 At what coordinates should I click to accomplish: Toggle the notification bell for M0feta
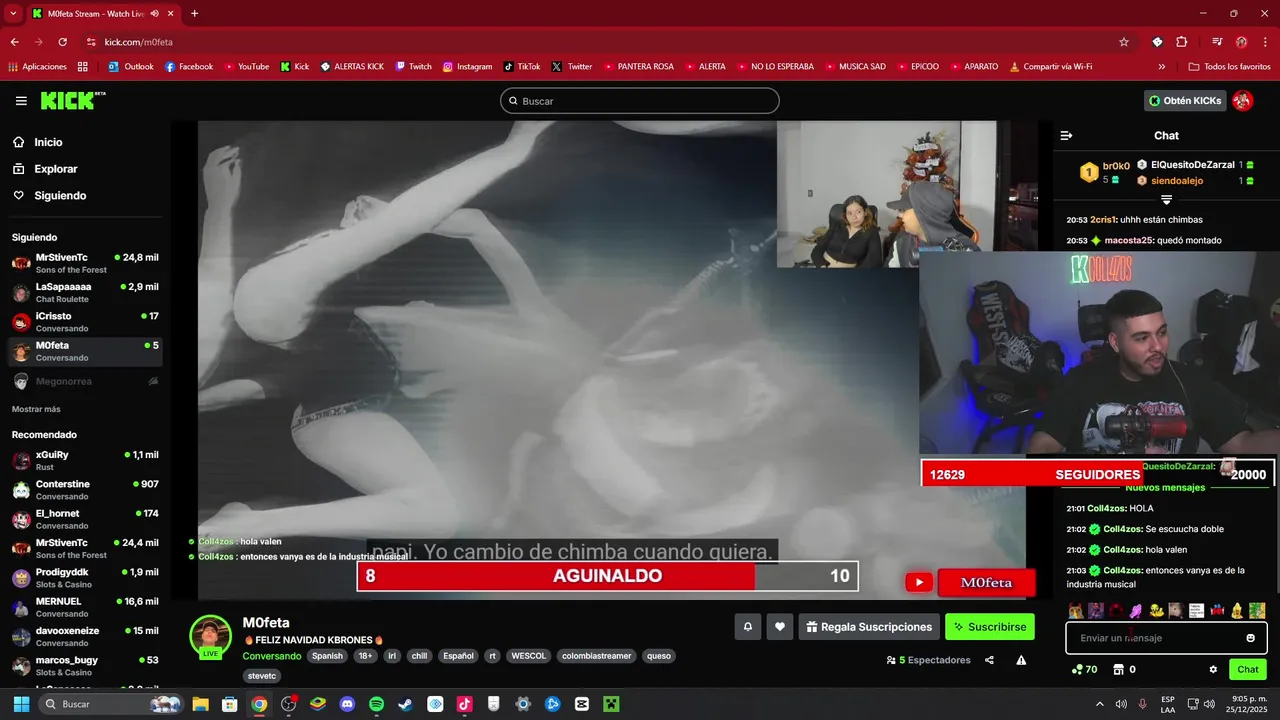(747, 627)
